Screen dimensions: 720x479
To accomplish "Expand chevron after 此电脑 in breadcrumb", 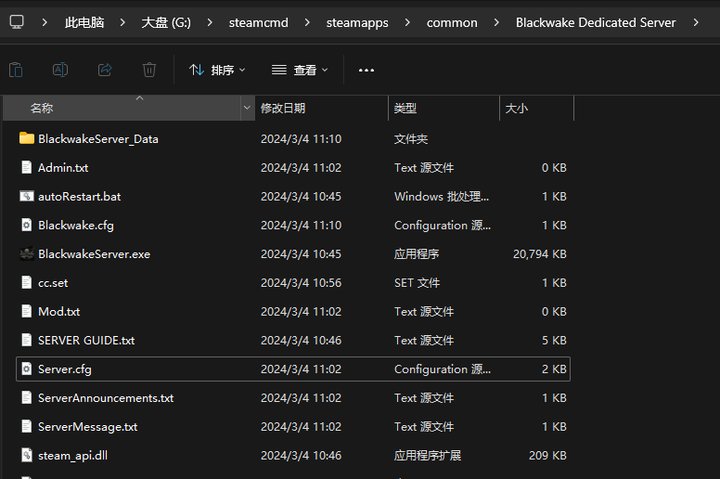I will 122,22.
